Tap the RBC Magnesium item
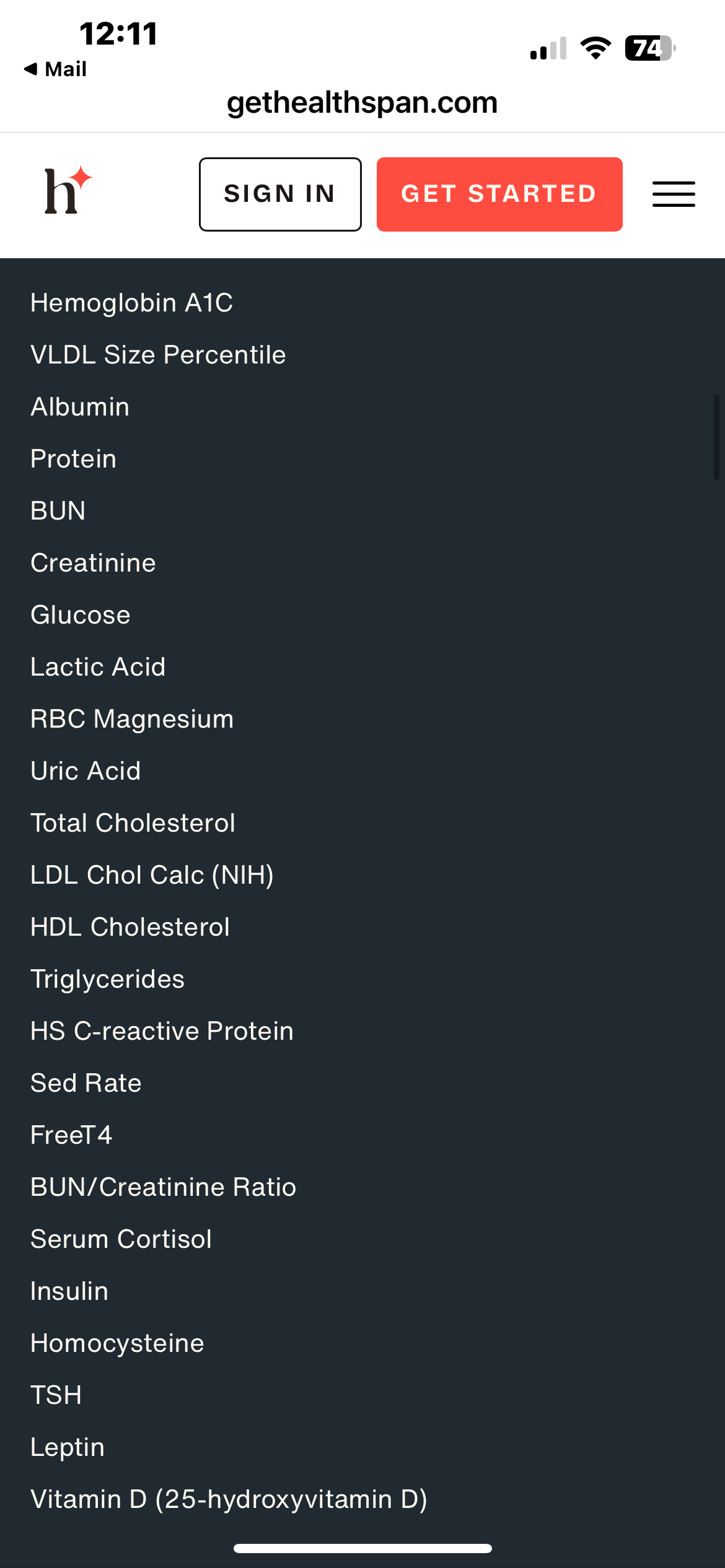 [x=133, y=720]
